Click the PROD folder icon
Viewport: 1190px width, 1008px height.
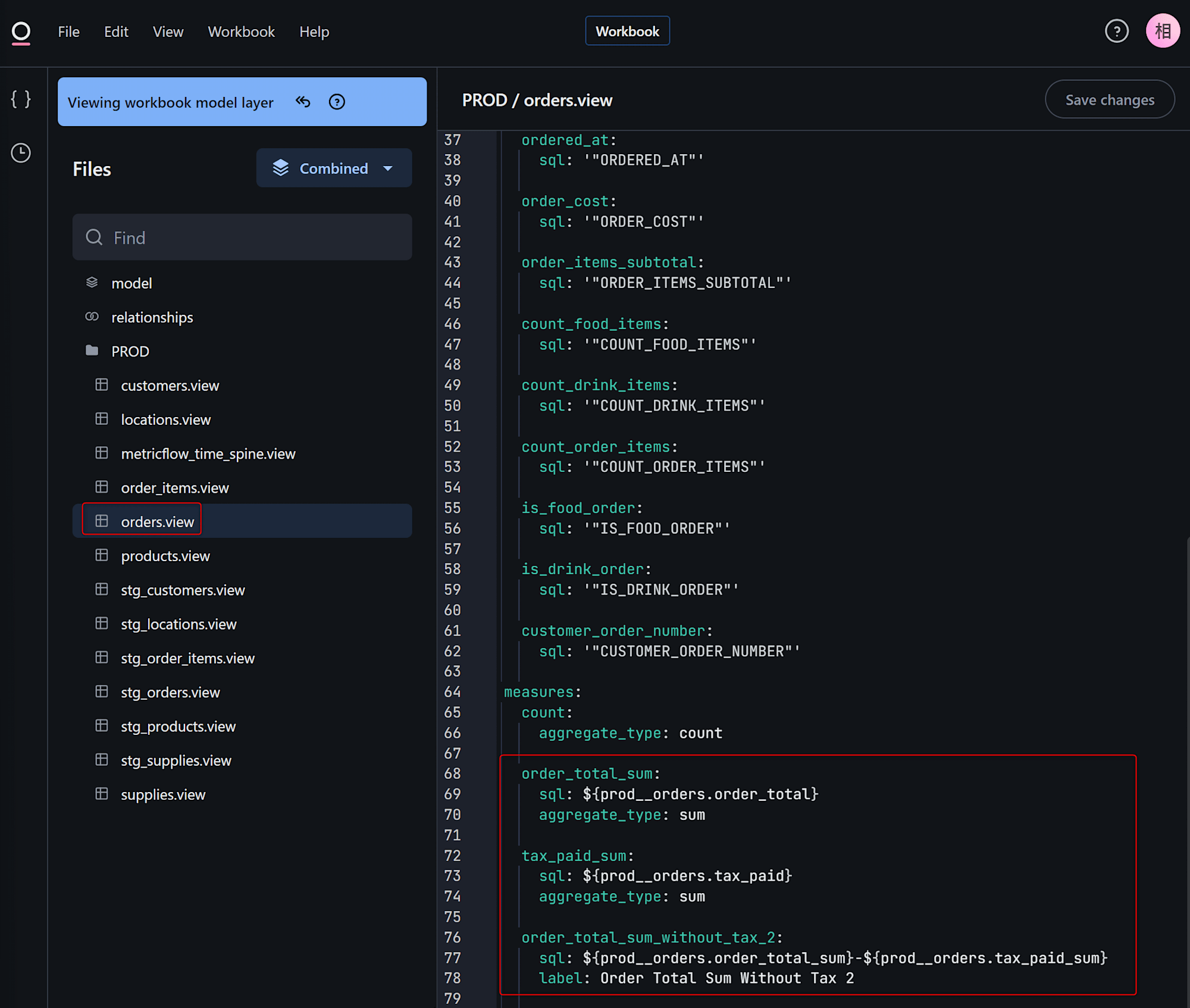92,350
